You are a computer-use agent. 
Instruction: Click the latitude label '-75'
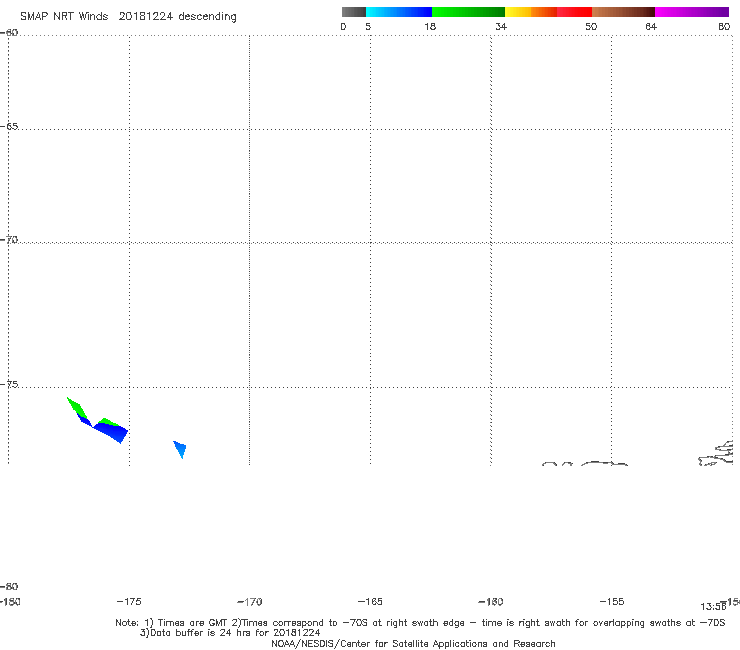[9, 384]
